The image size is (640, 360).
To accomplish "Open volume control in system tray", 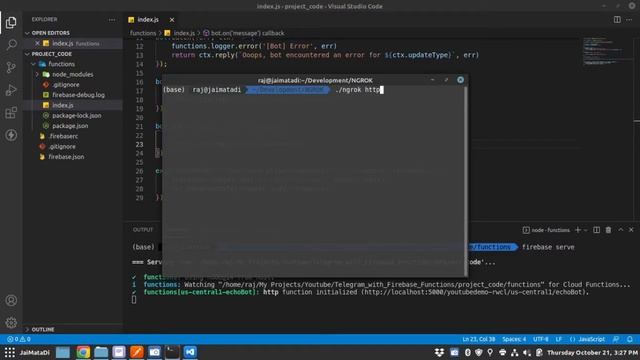I will 527,352.
